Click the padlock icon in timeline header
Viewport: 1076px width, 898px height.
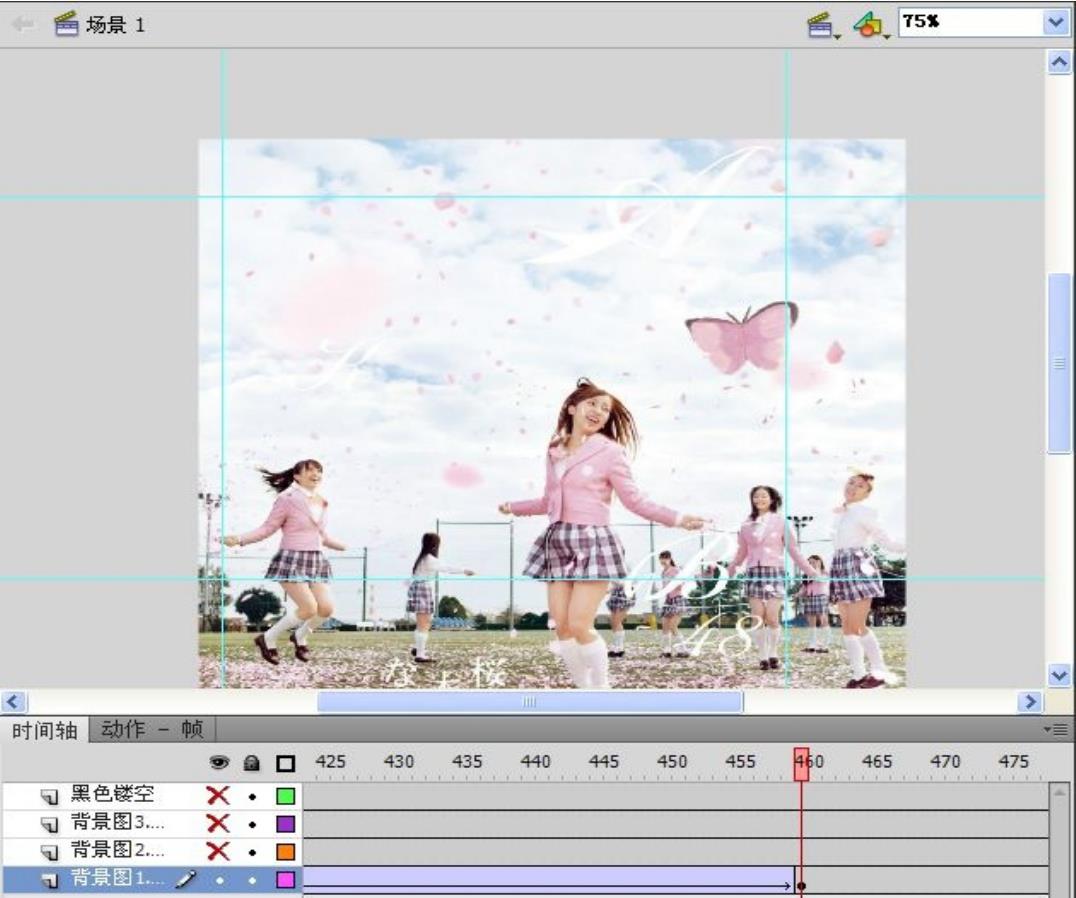[x=252, y=763]
